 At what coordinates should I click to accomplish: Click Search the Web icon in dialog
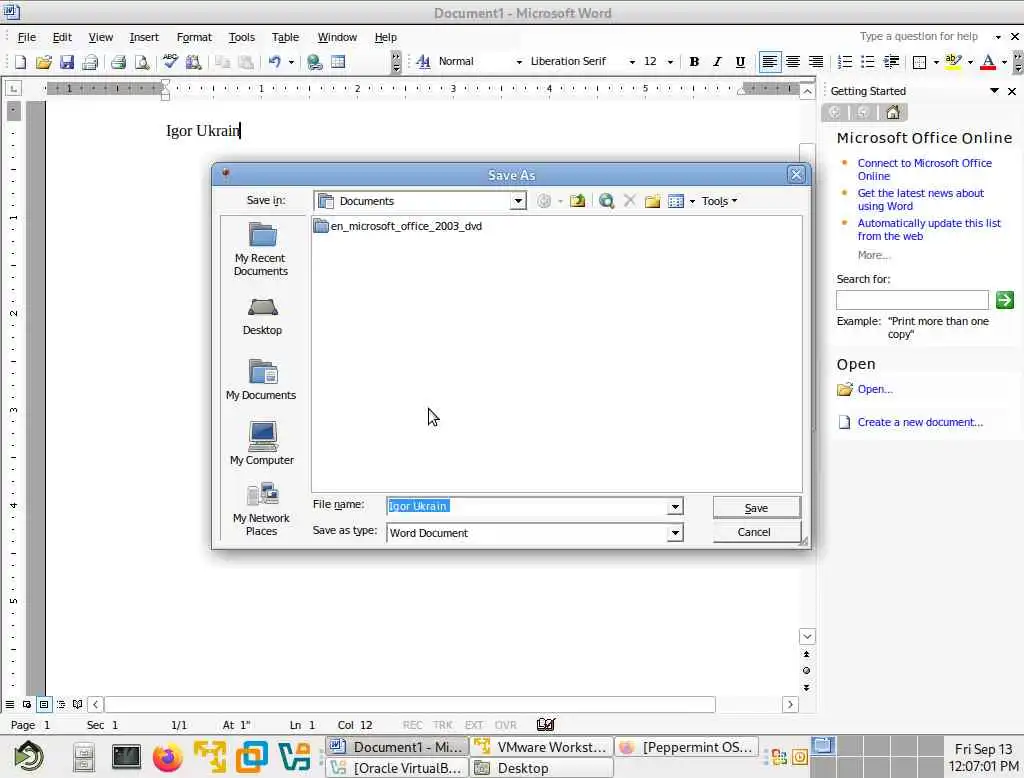[x=606, y=201]
